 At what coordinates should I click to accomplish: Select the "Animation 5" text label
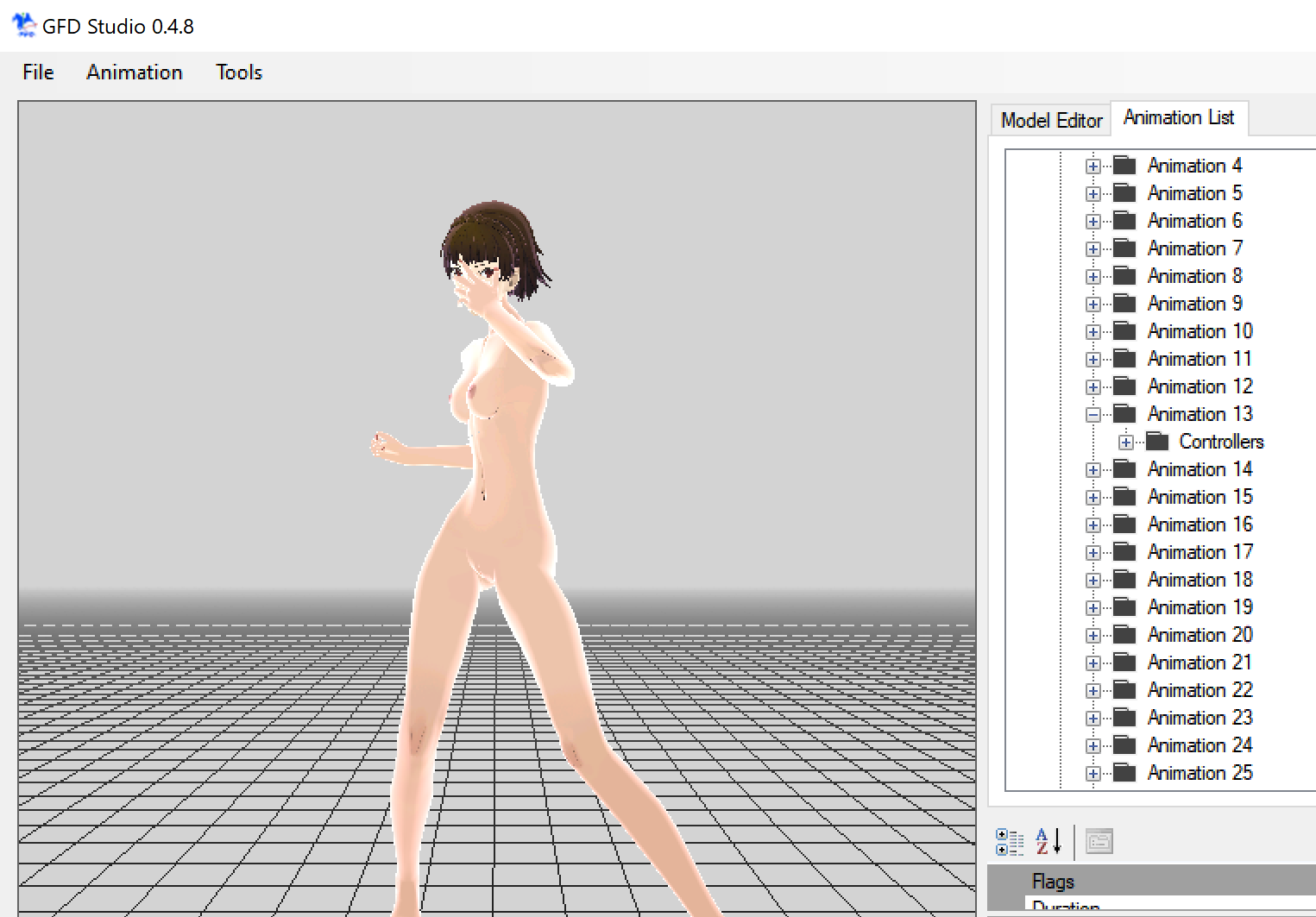pyautogui.click(x=1195, y=193)
